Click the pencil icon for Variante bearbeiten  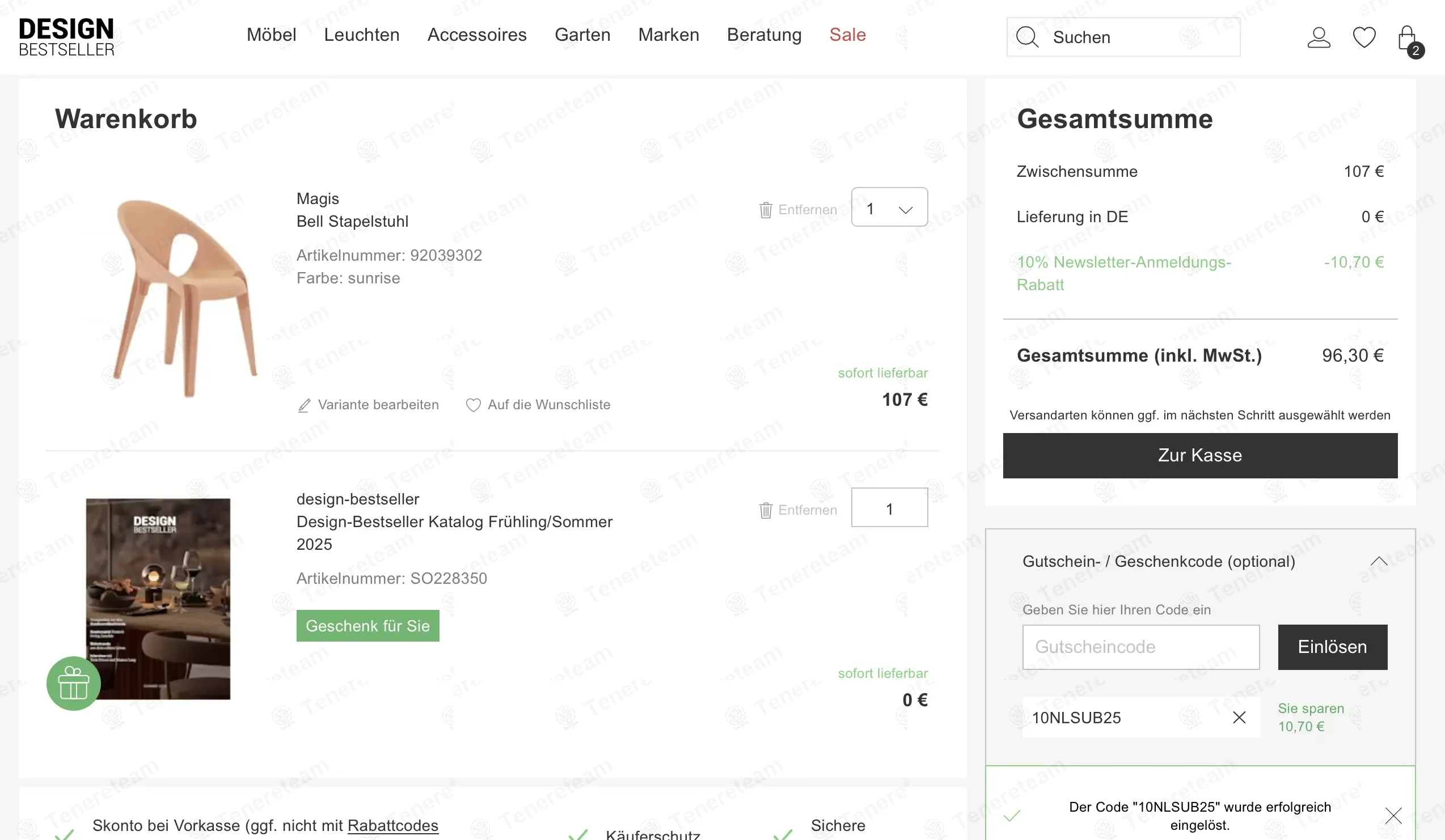pyautogui.click(x=305, y=405)
